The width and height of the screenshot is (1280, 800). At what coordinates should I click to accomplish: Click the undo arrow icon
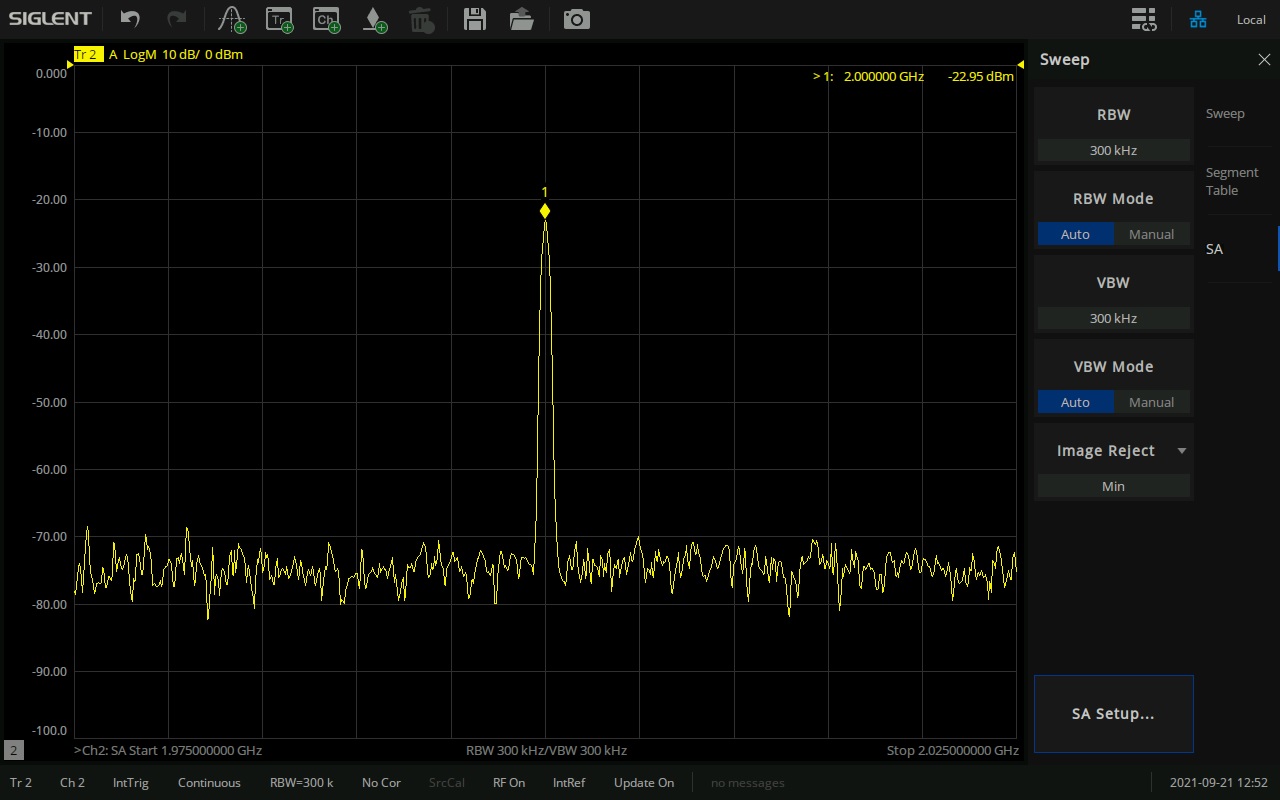coord(130,19)
